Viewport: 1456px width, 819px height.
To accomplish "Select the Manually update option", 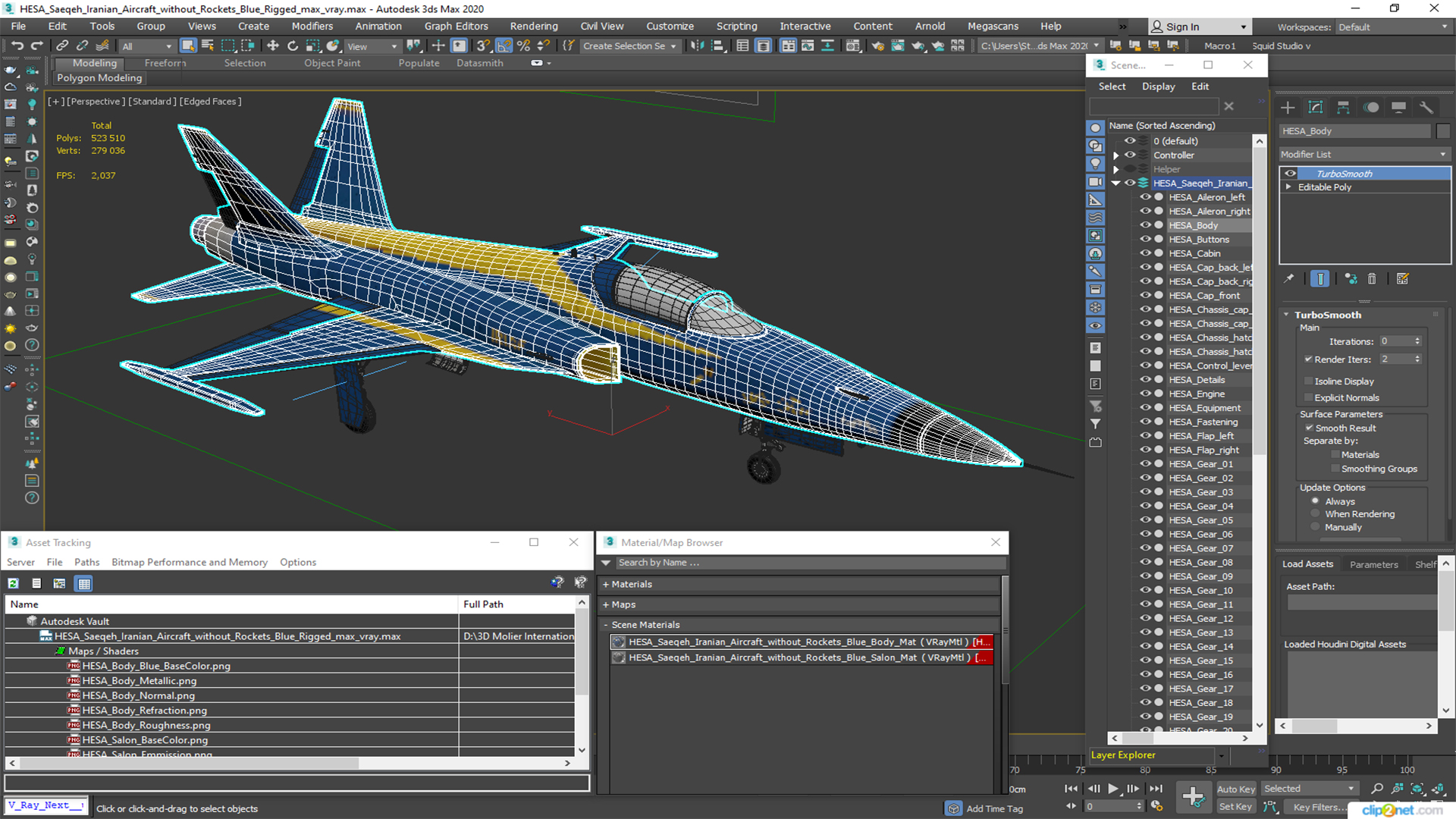I will pos(1315,527).
